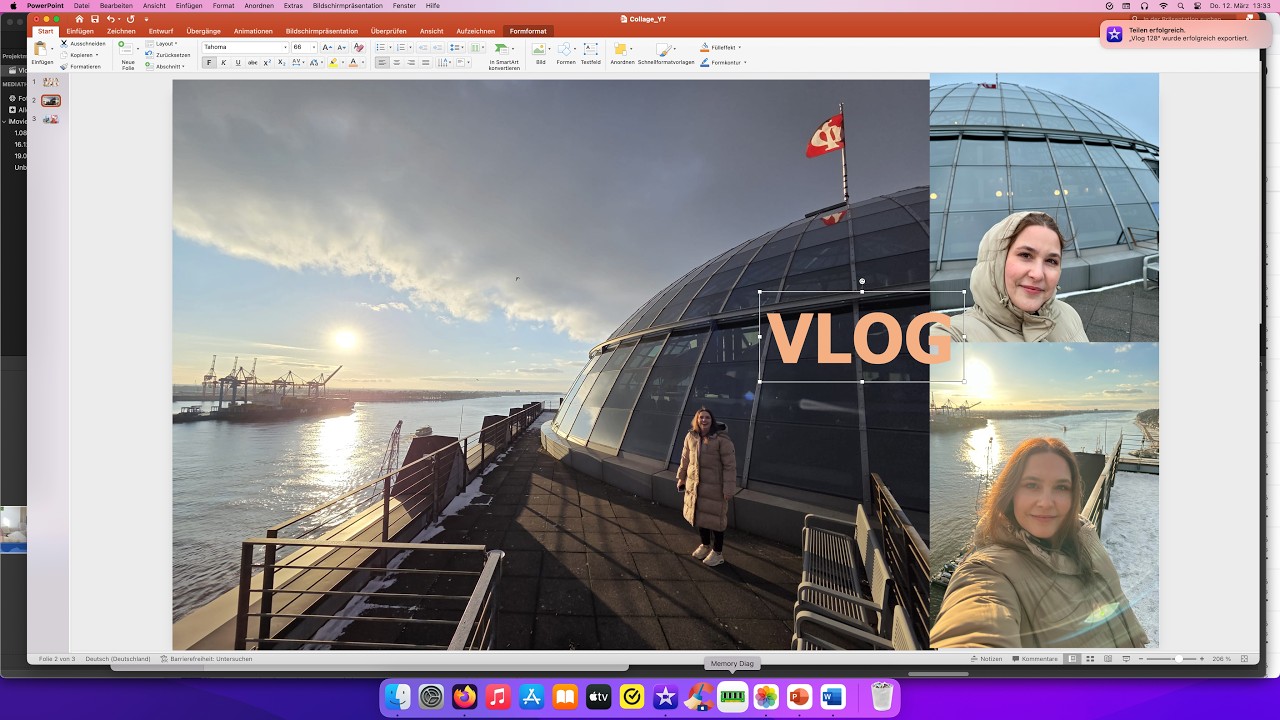Click Barrierefreiheit: Untersuchen status
The width and height of the screenshot is (1280, 720).
tap(206, 659)
